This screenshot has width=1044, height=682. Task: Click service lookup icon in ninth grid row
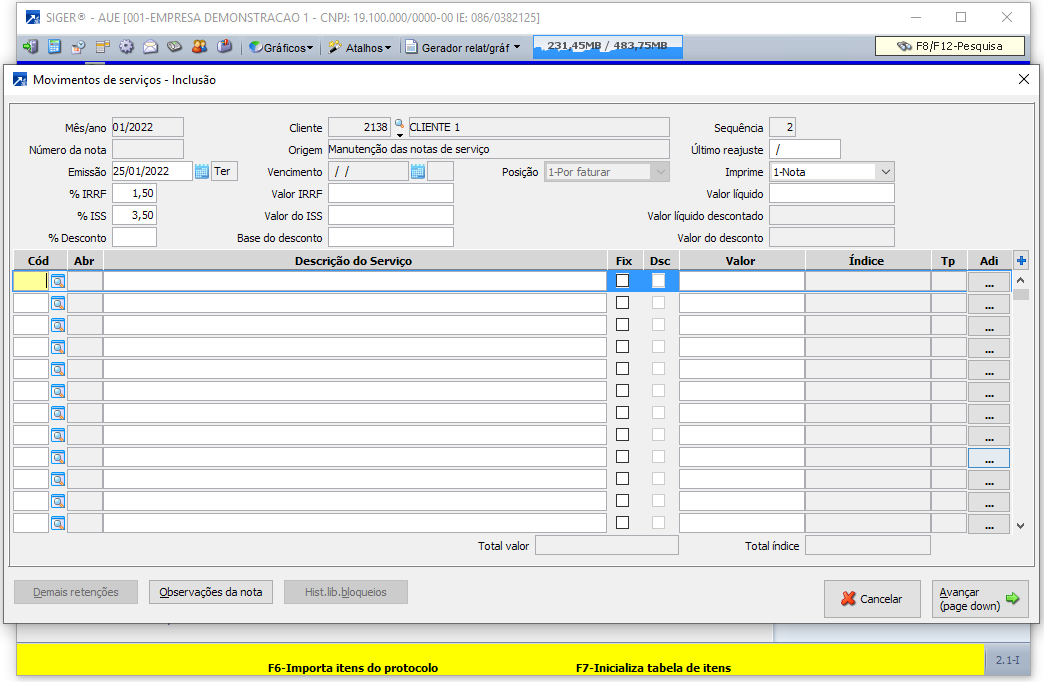click(x=58, y=458)
